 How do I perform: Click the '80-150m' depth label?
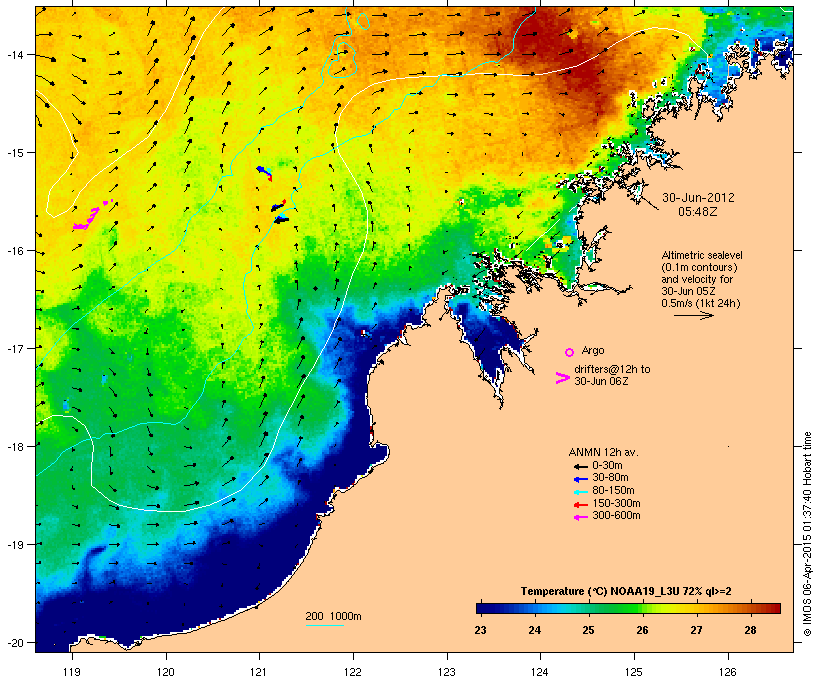(613, 491)
